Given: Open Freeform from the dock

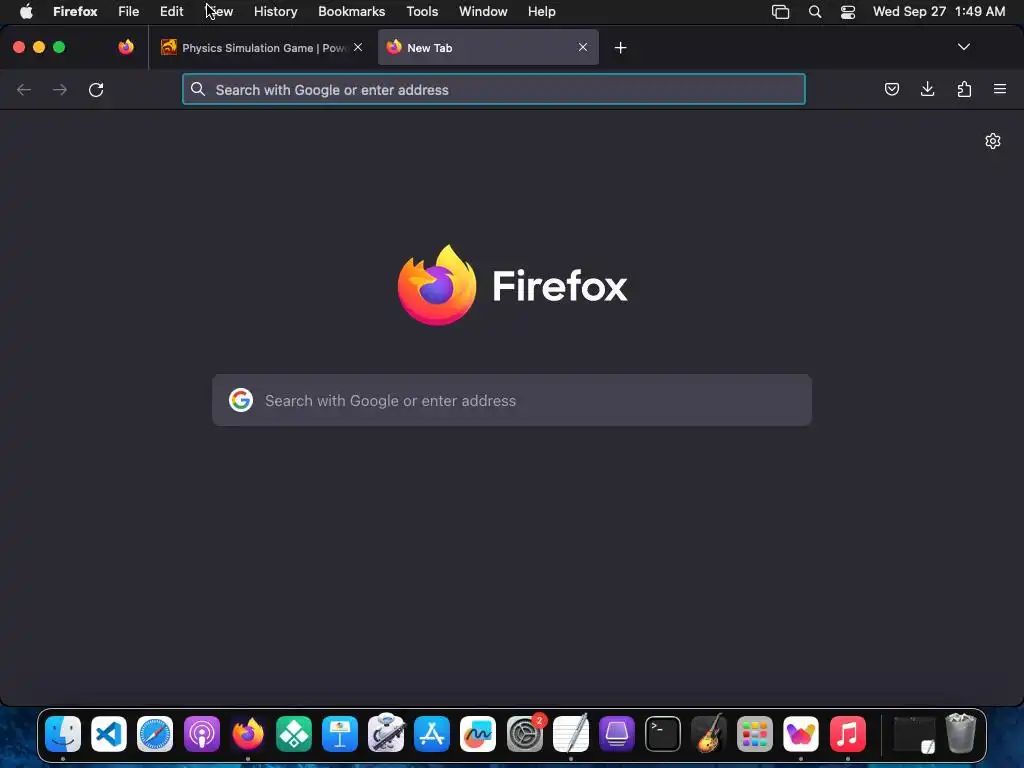Looking at the screenshot, I should coord(478,734).
